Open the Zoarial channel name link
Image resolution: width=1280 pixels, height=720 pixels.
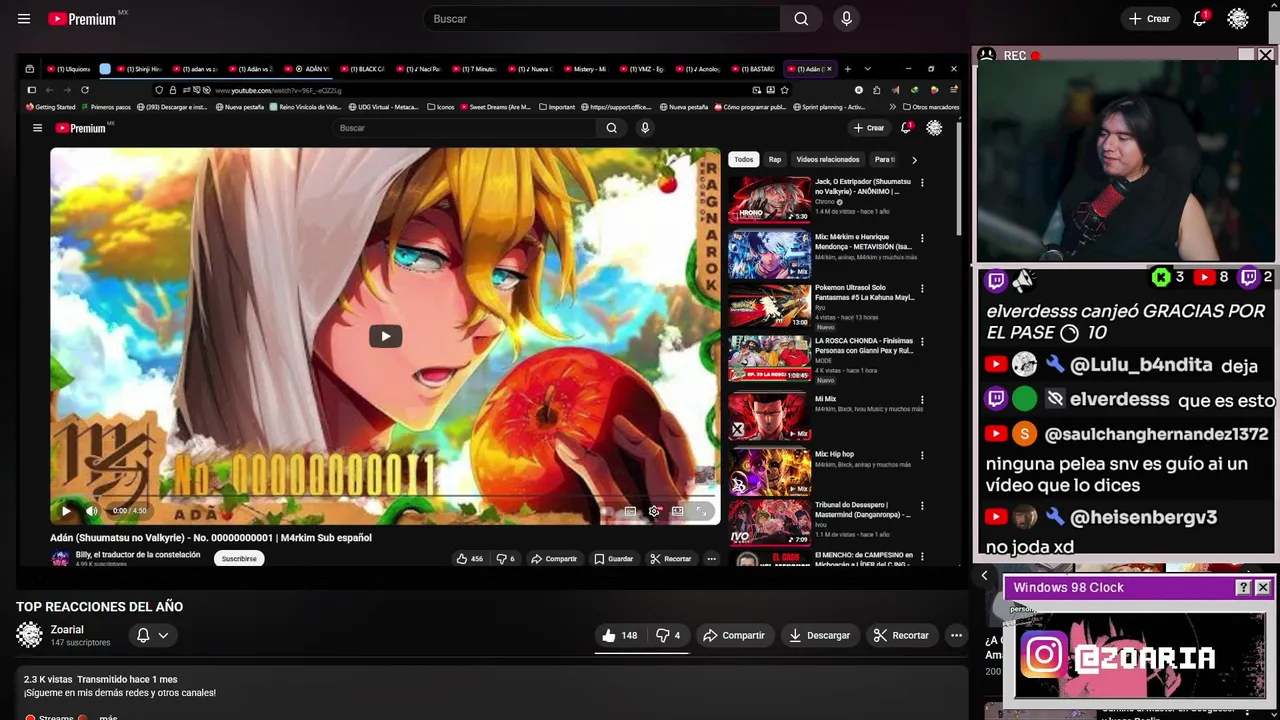67,630
